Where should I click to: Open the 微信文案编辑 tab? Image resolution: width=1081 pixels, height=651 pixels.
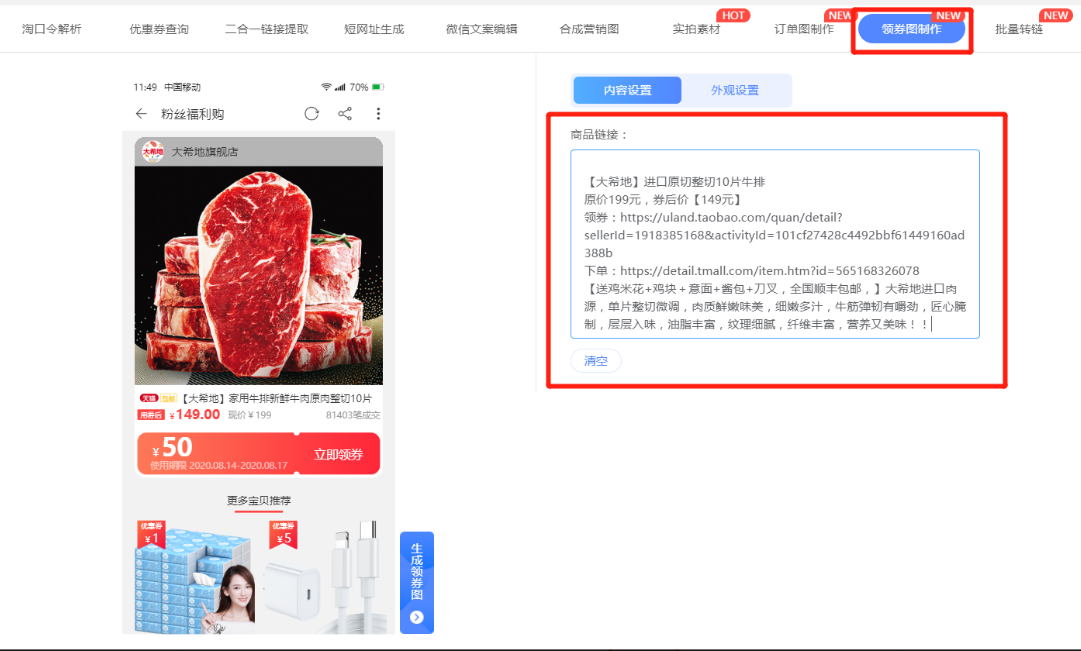[481, 29]
